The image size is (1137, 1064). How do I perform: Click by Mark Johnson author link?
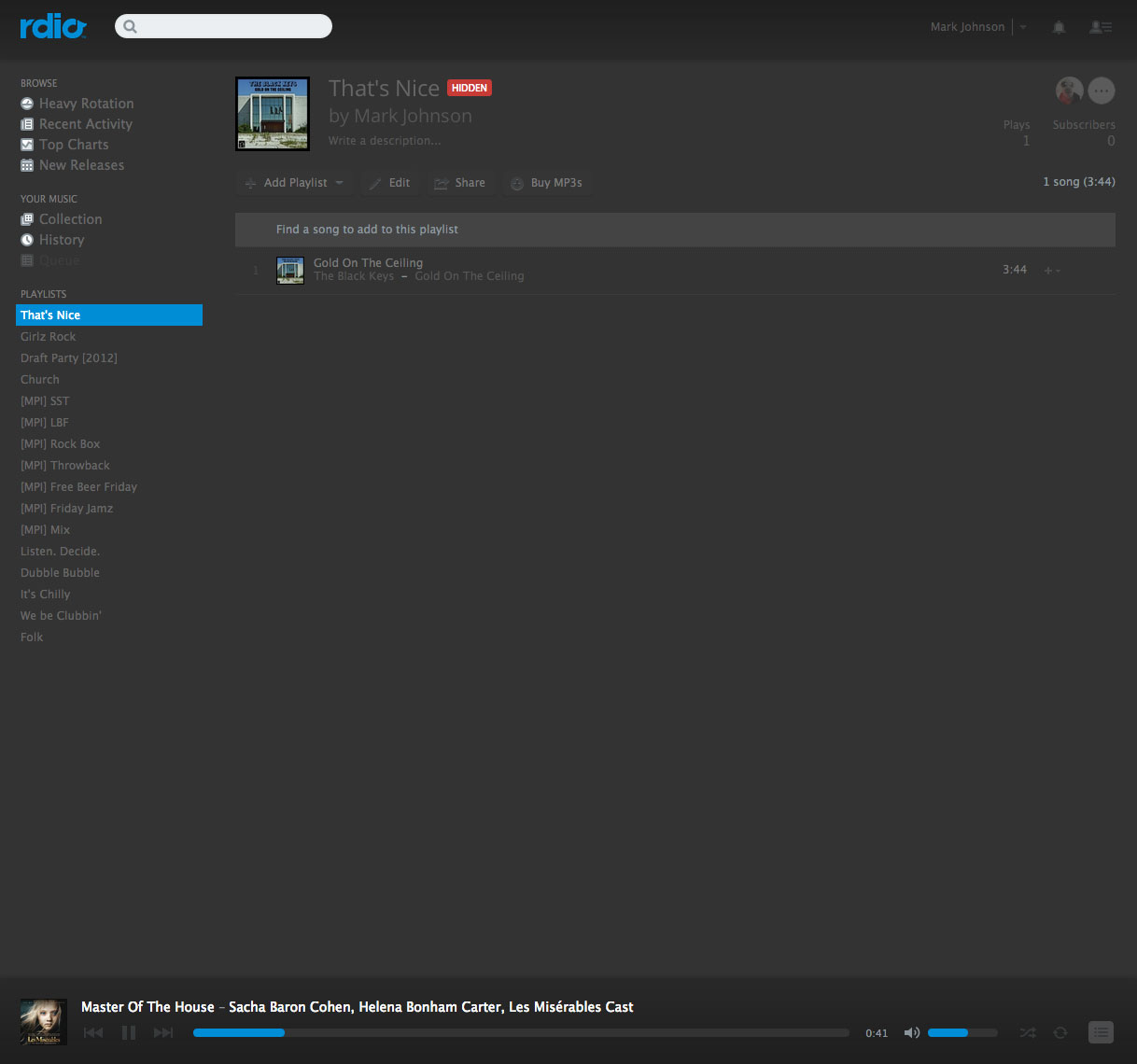(x=400, y=116)
